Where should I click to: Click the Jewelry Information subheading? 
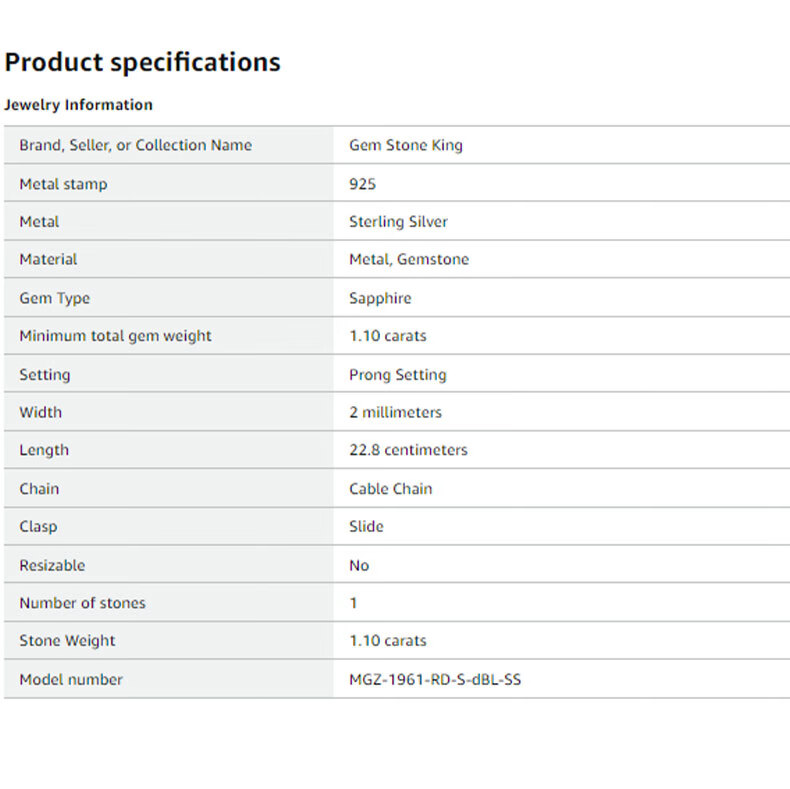point(78,105)
